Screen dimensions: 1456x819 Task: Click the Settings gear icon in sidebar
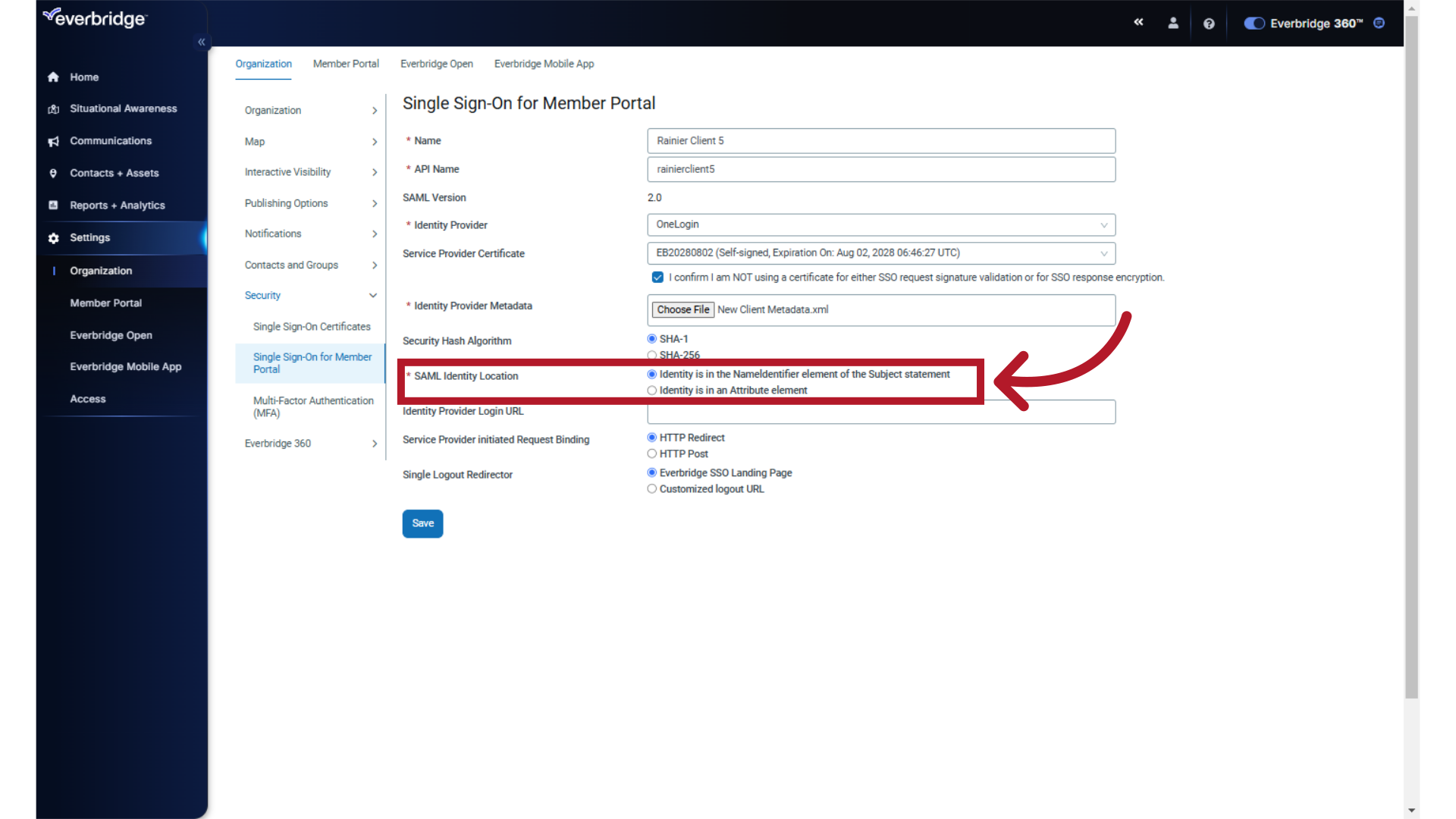[x=54, y=237]
